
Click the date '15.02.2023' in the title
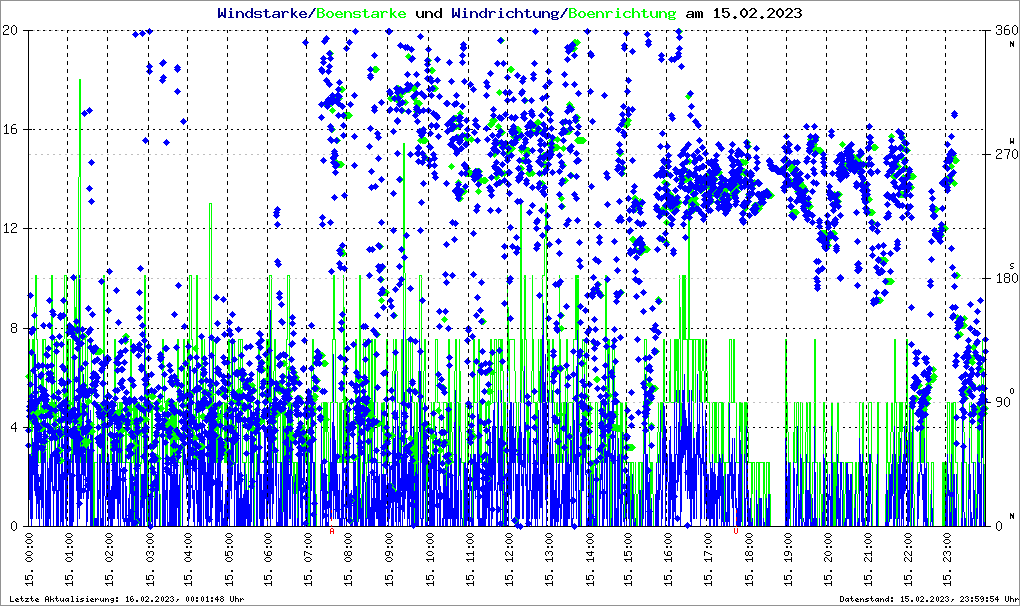click(x=758, y=13)
